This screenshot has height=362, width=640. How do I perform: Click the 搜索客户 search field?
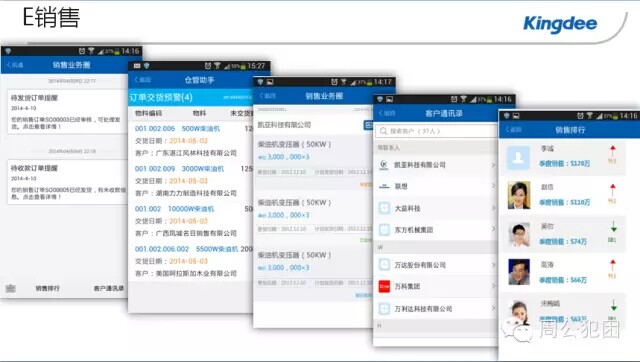point(436,131)
